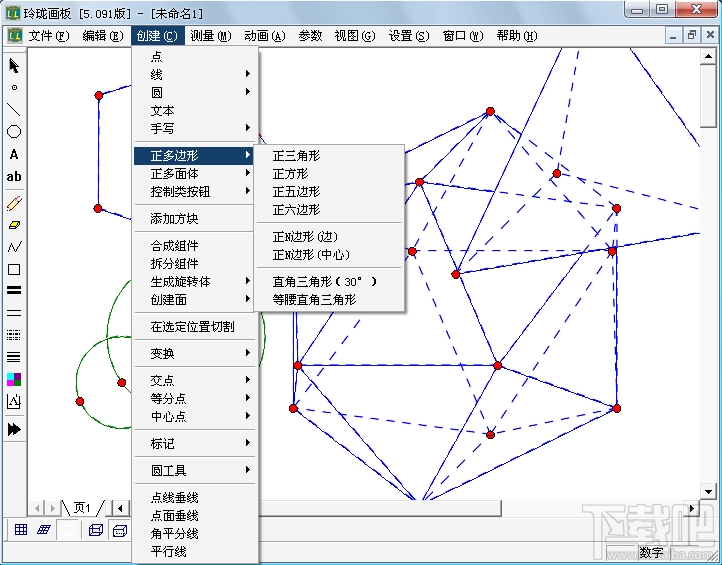Viewport: 722px width, 565px height.
Task: Click the vertical scrollbar down arrow
Action: click(x=708, y=491)
